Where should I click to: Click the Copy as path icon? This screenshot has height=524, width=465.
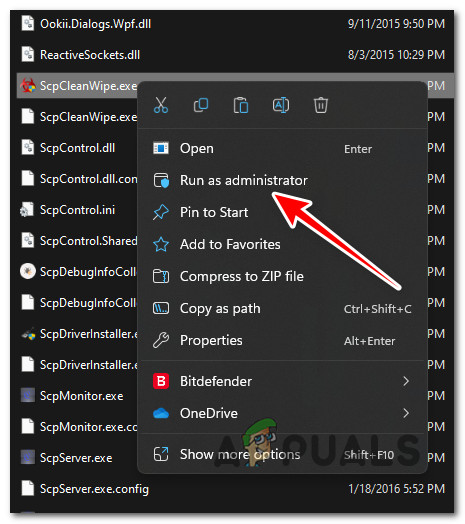(161, 308)
